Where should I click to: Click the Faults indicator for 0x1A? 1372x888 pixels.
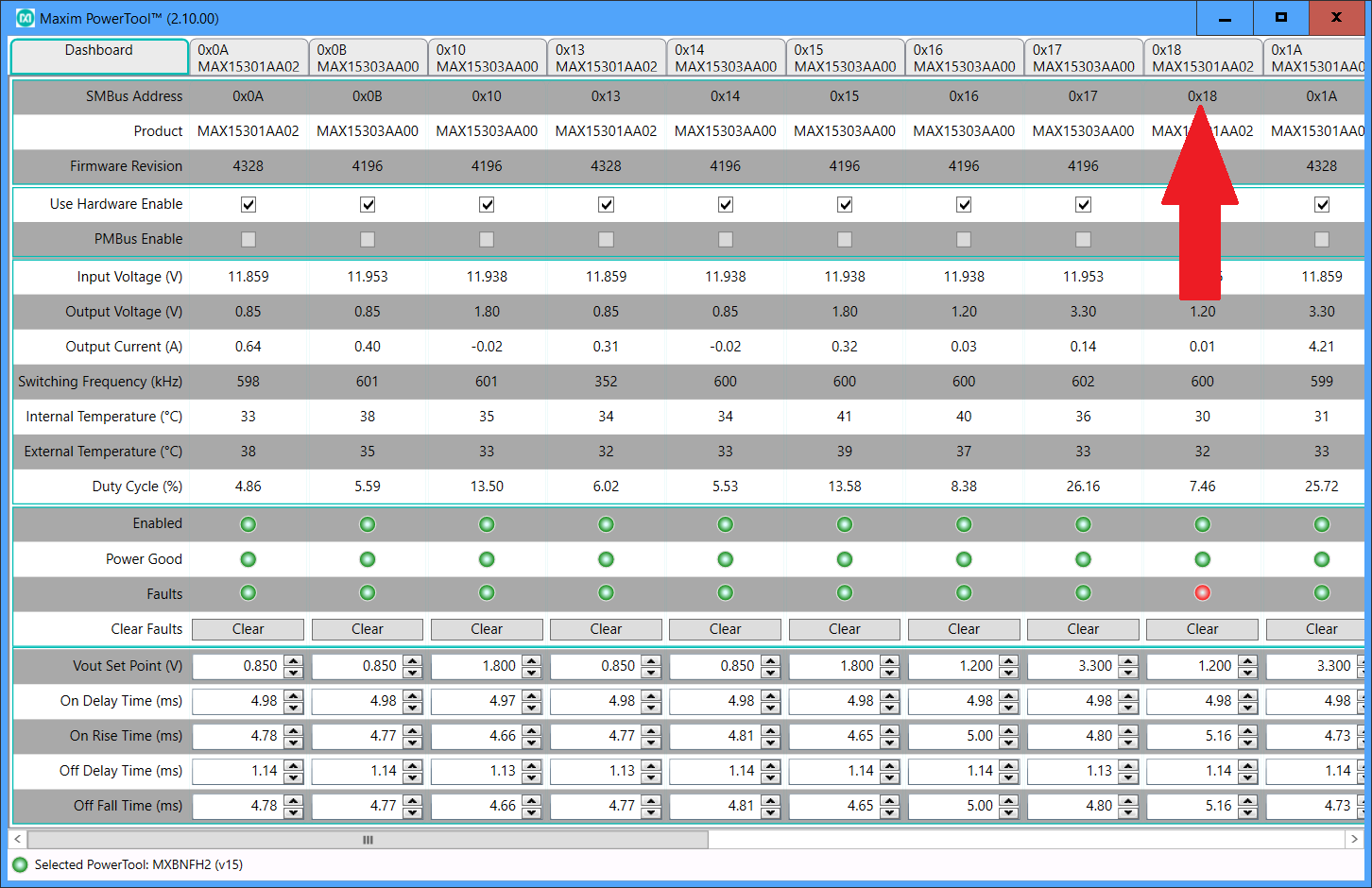1322,593
